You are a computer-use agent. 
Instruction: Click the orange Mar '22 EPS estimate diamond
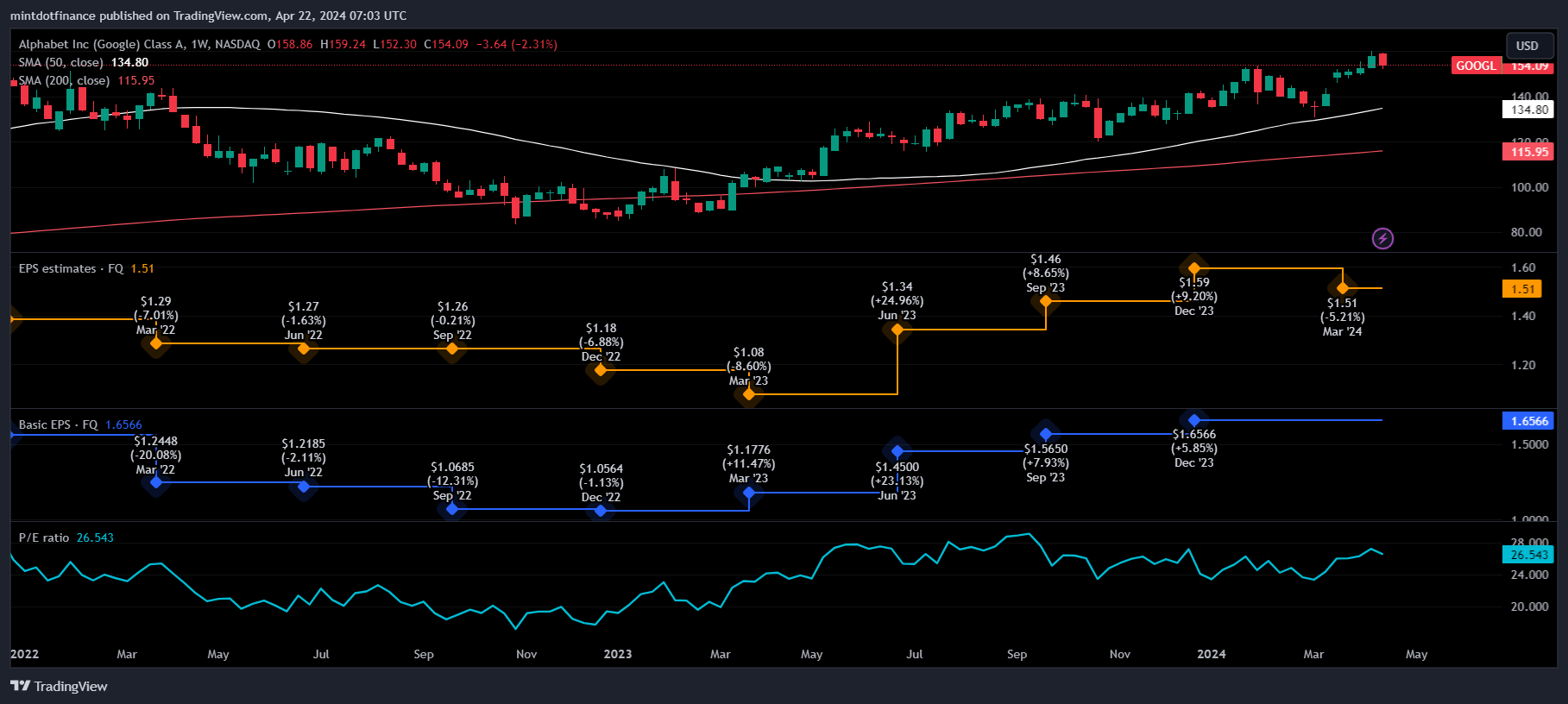tap(156, 343)
